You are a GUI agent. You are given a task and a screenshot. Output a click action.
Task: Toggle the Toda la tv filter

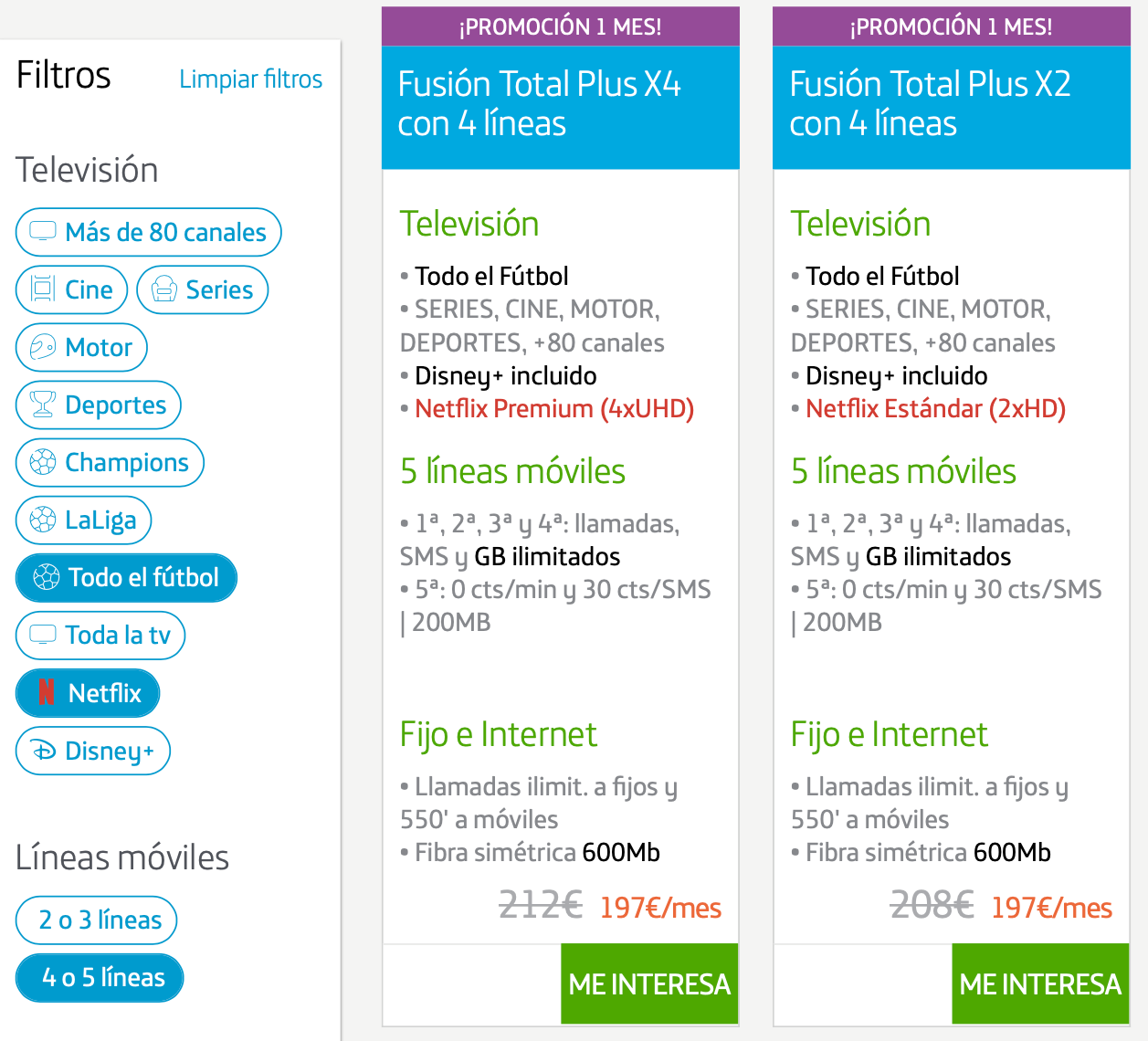pyautogui.click(x=100, y=635)
